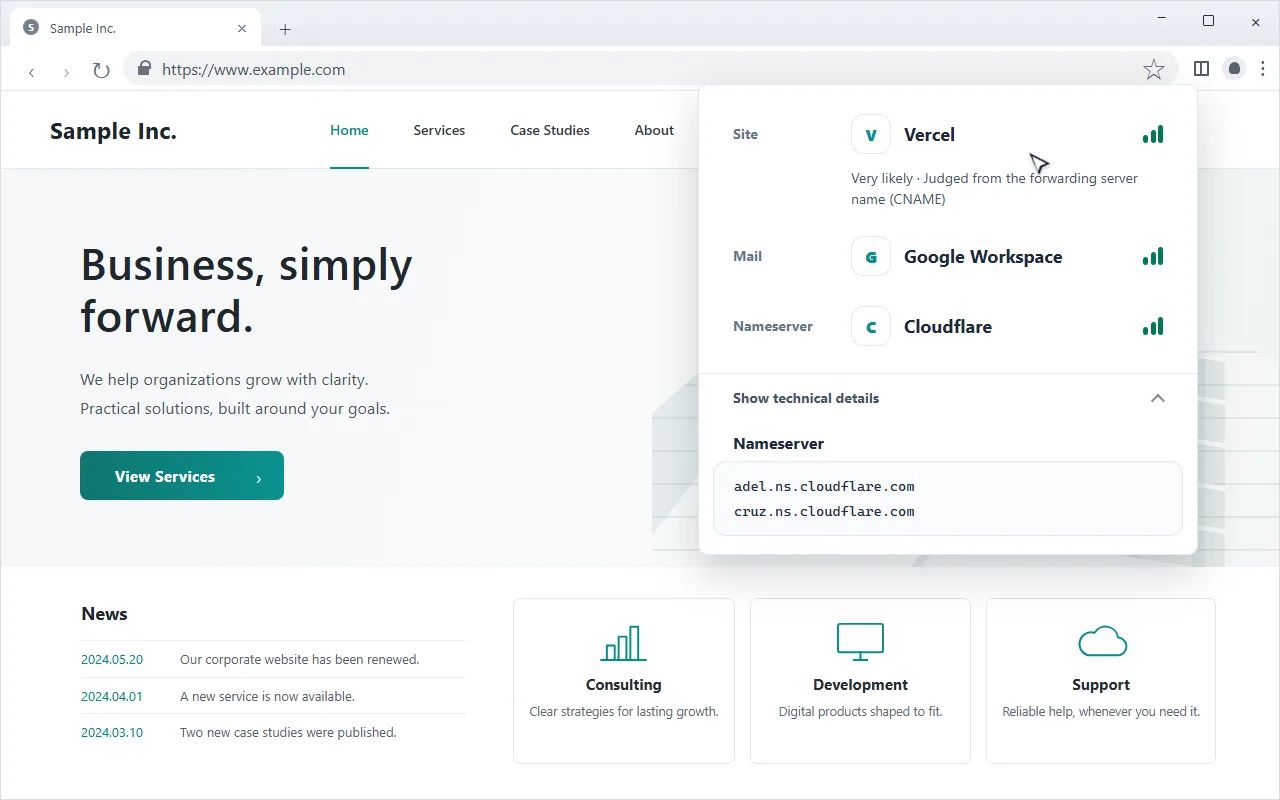
Task: Click the Consulting bar chart icon
Action: tap(623, 643)
